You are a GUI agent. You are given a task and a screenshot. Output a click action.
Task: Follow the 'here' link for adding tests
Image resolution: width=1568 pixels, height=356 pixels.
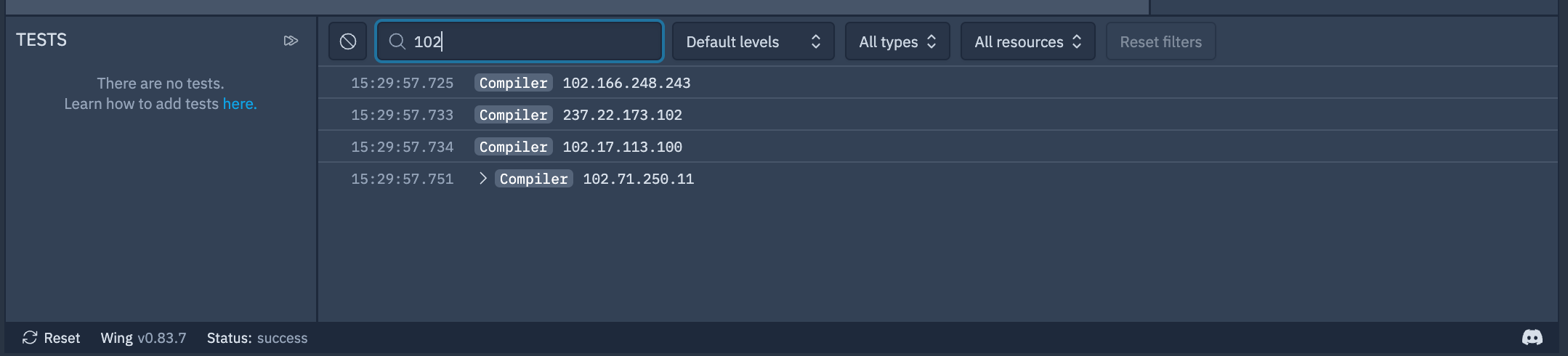[x=239, y=104]
